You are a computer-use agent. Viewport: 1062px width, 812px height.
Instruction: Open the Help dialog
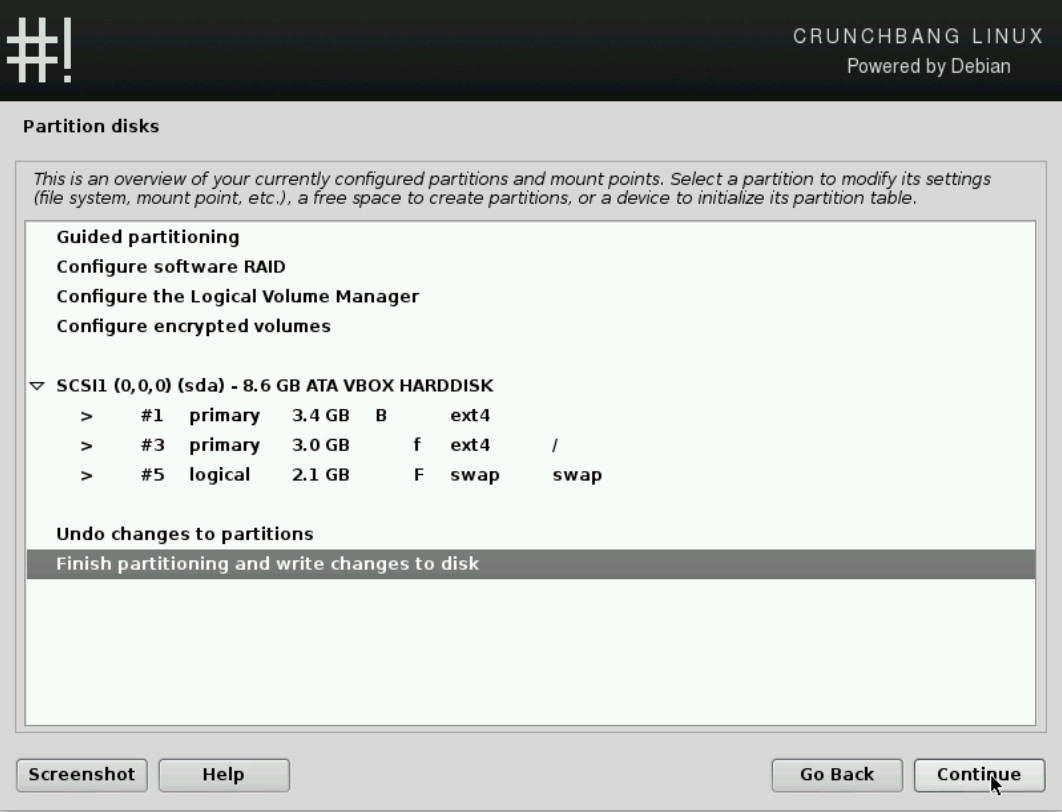tap(223, 775)
